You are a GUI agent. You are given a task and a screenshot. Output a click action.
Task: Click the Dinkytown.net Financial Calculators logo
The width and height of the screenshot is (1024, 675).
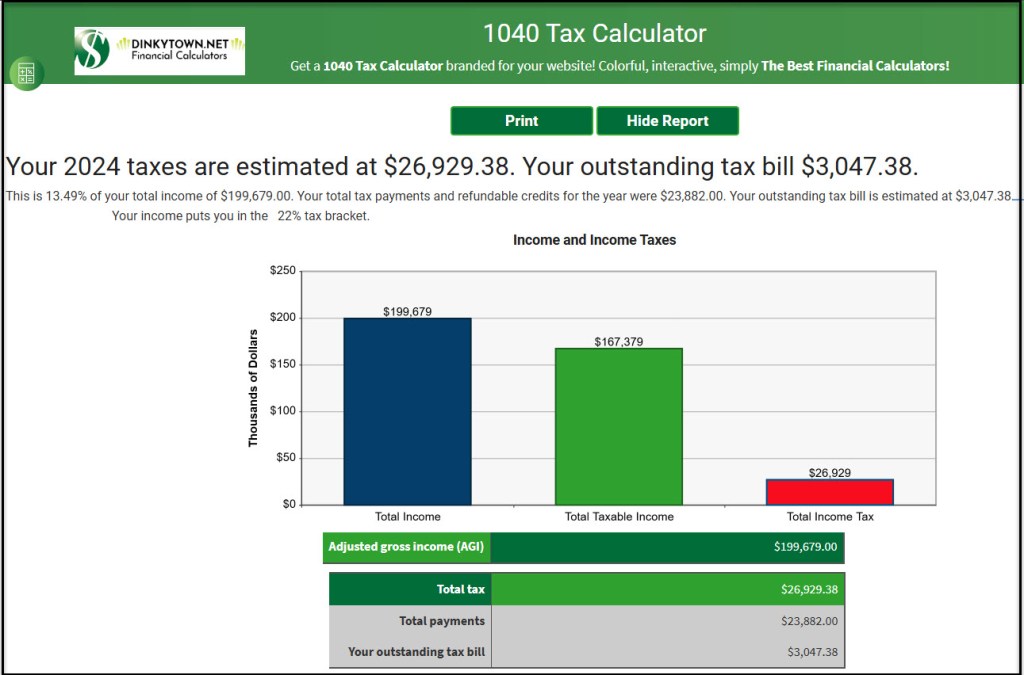pyautogui.click(x=160, y=50)
